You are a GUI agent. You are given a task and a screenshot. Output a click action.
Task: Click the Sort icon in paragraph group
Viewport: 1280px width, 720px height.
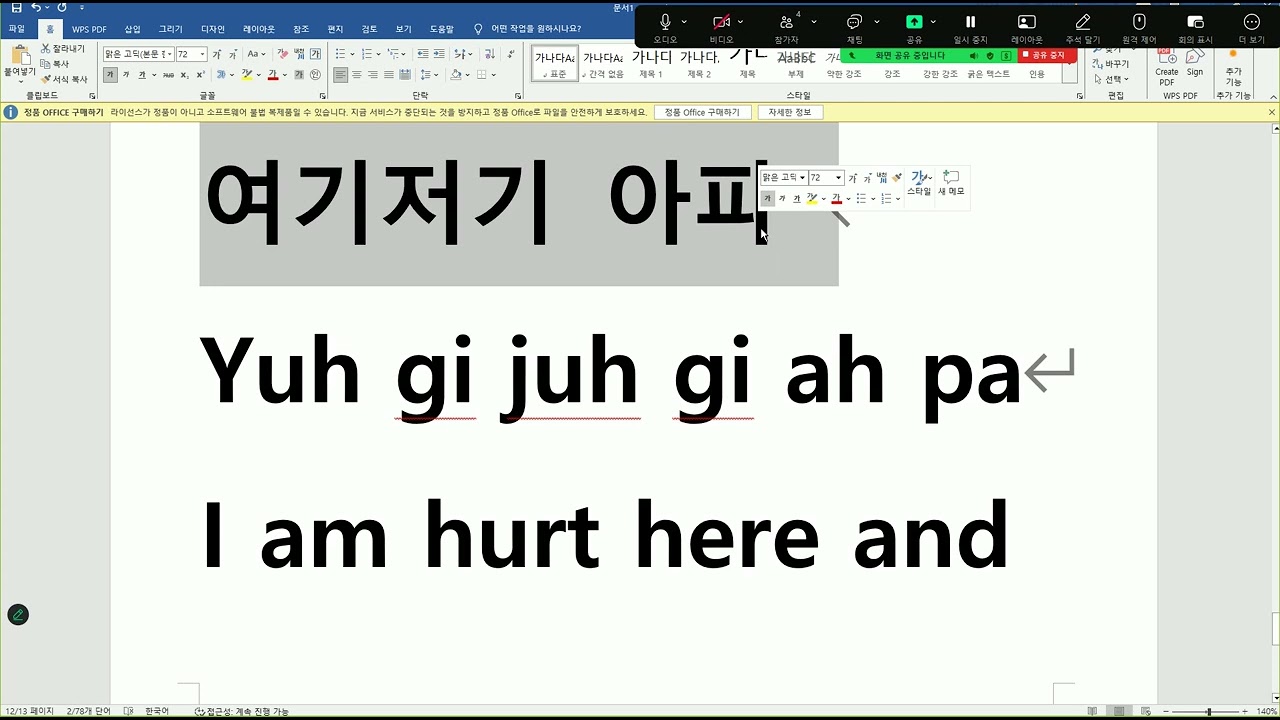click(x=489, y=54)
